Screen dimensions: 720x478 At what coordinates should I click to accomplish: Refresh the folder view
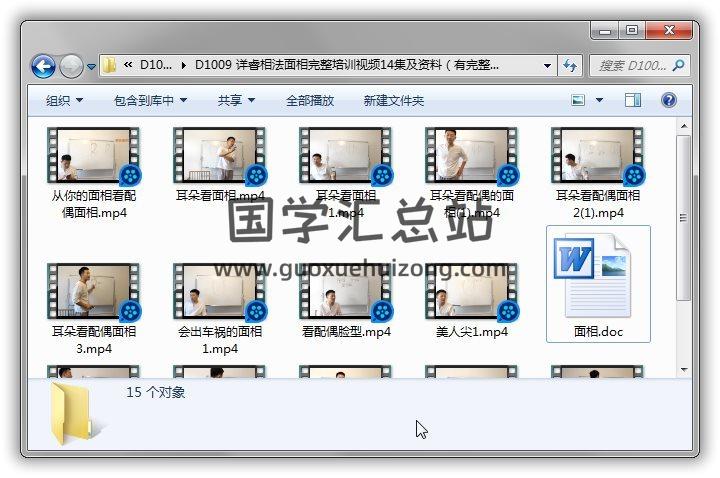(570, 66)
